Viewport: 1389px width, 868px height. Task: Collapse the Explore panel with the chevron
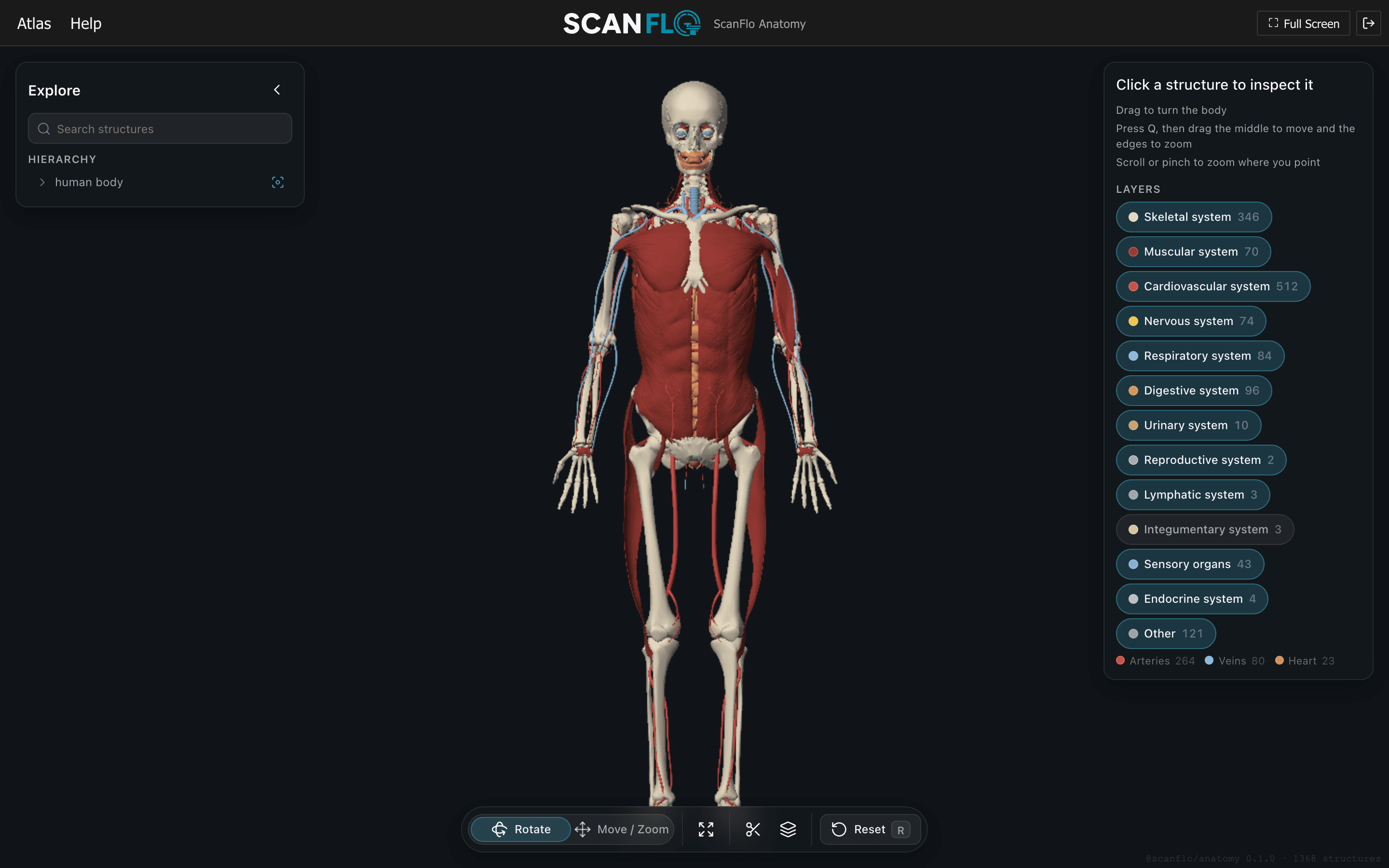tap(277, 90)
